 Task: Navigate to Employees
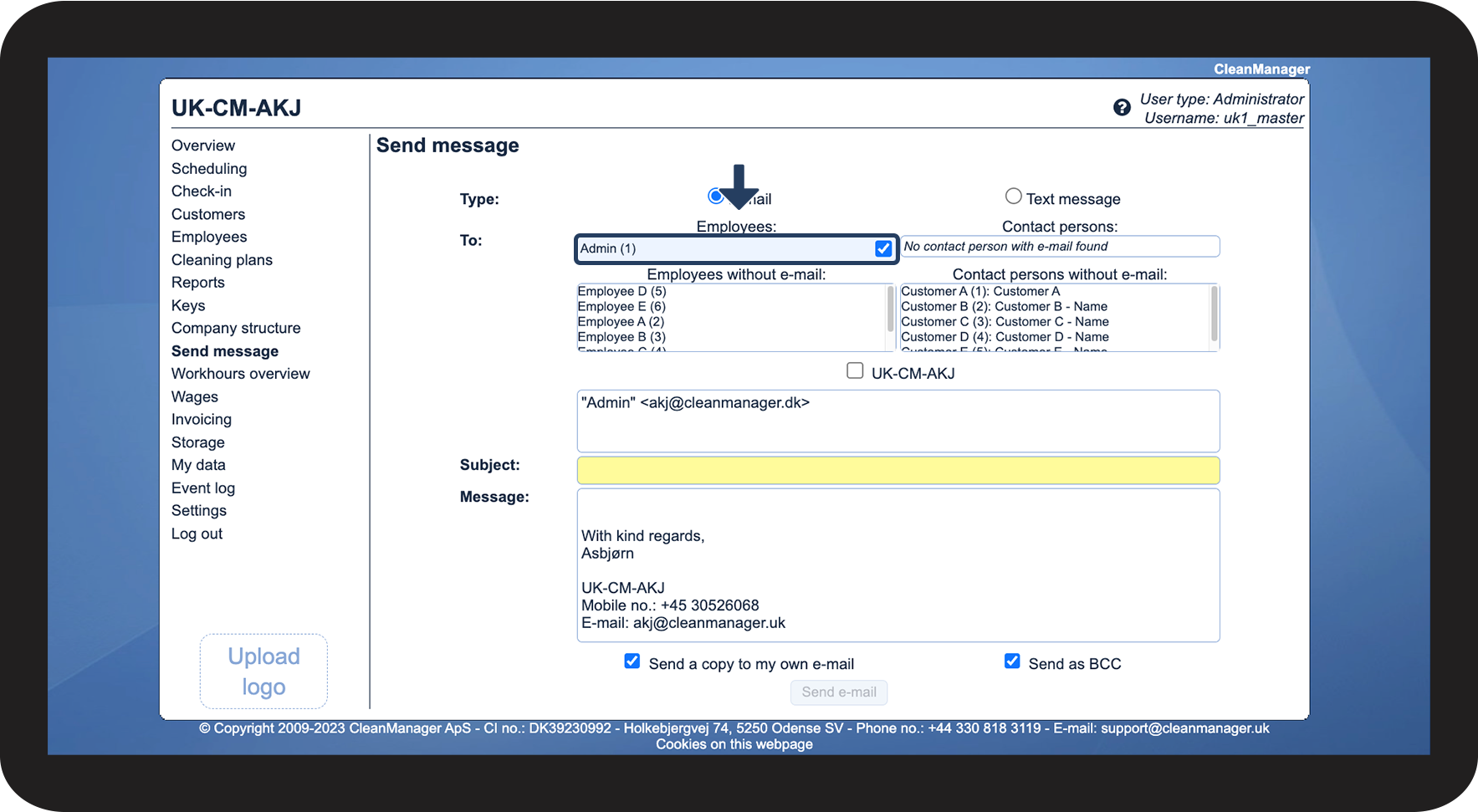pyautogui.click(x=209, y=237)
